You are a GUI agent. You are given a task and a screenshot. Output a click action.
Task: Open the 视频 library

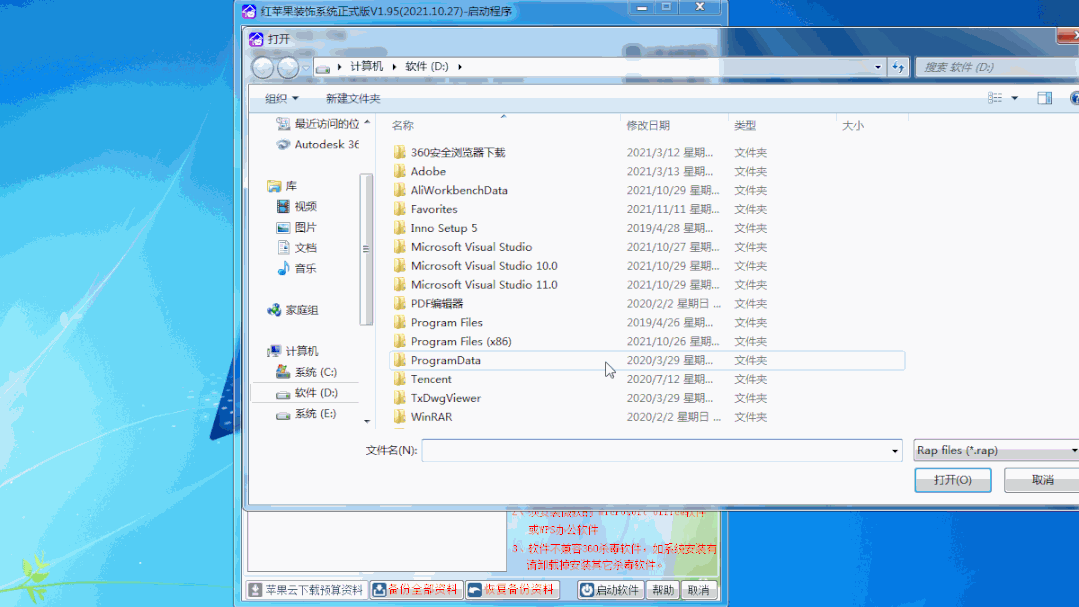[x=297, y=206]
